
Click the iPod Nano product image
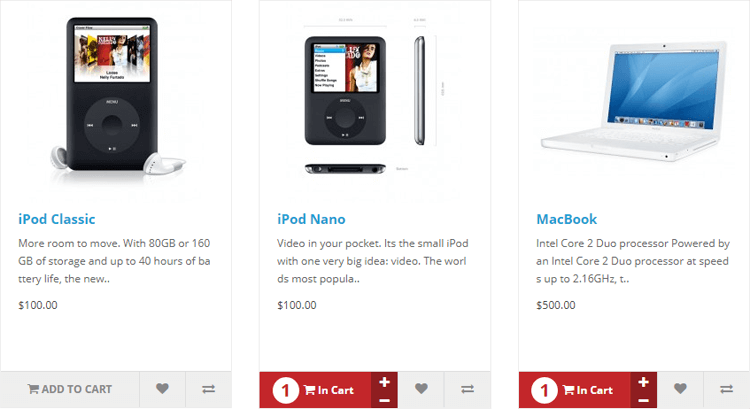tap(375, 99)
